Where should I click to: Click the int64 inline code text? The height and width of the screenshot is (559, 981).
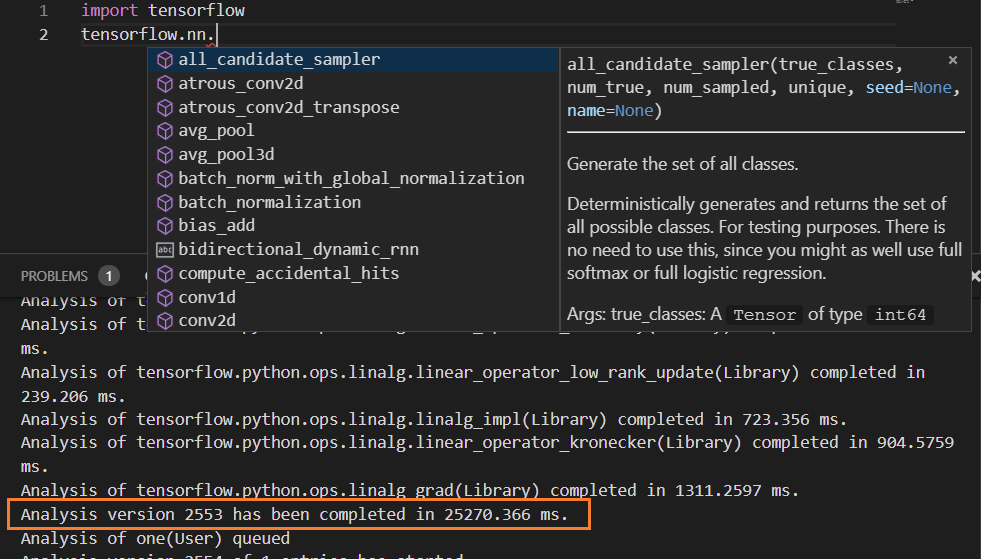coord(900,315)
